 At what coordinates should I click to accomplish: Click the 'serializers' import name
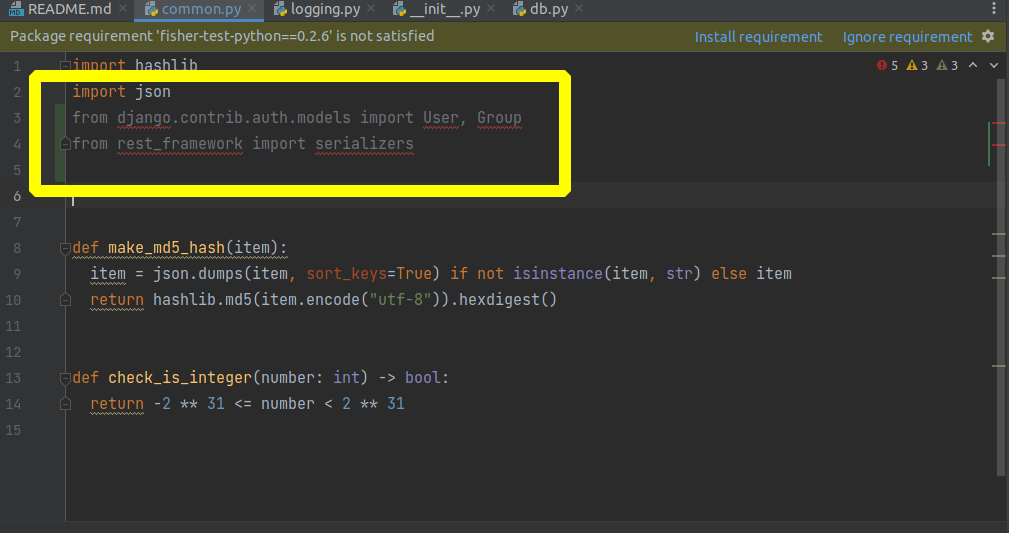pyautogui.click(x=364, y=144)
